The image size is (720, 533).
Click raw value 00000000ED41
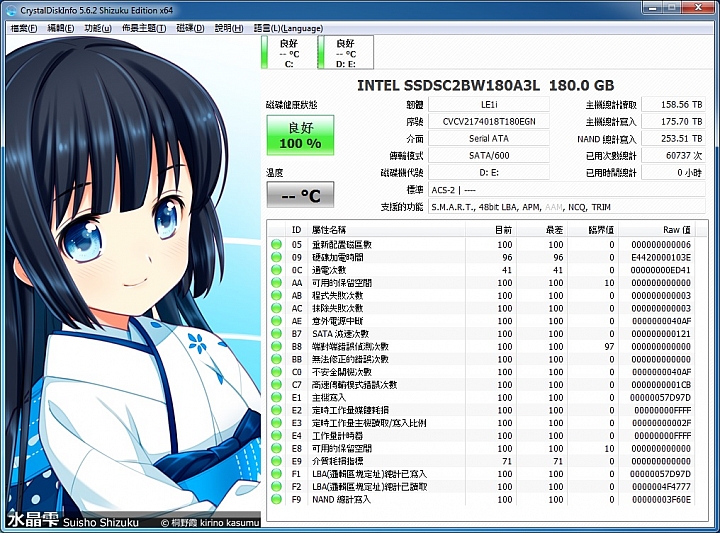661,270
